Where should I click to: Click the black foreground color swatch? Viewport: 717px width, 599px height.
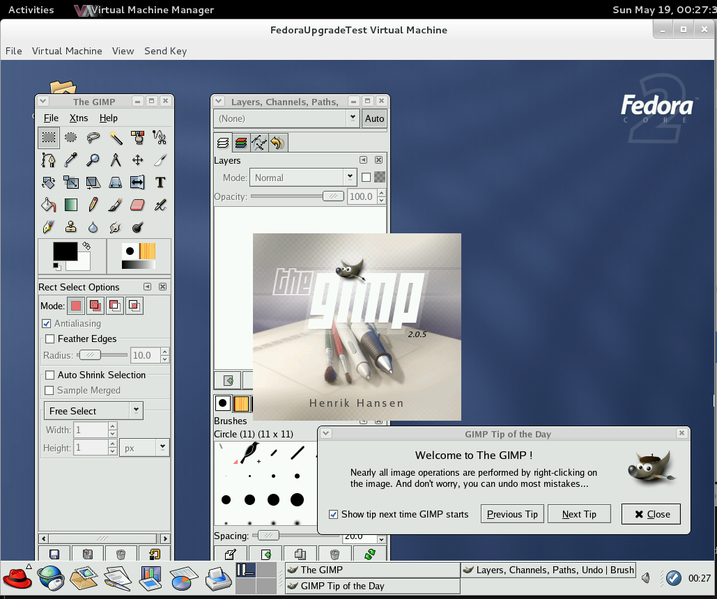pyautogui.click(x=65, y=251)
